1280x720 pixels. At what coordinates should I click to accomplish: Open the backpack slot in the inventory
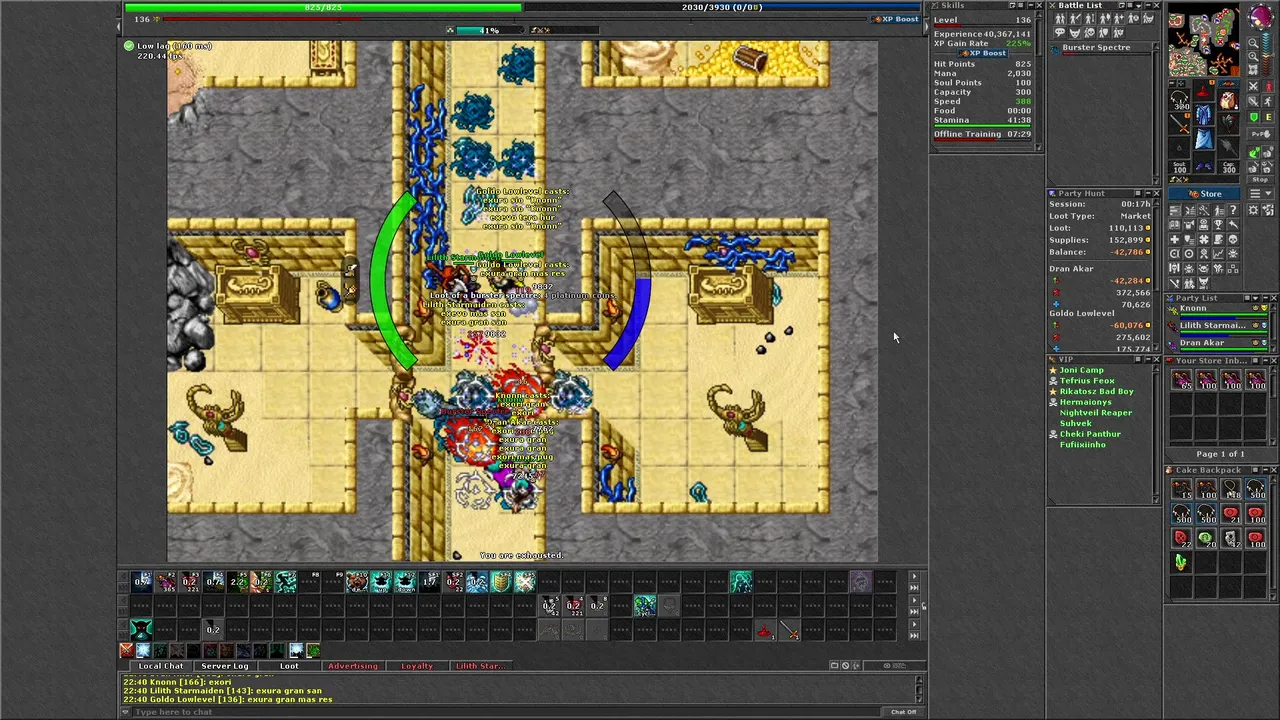(x=1228, y=100)
